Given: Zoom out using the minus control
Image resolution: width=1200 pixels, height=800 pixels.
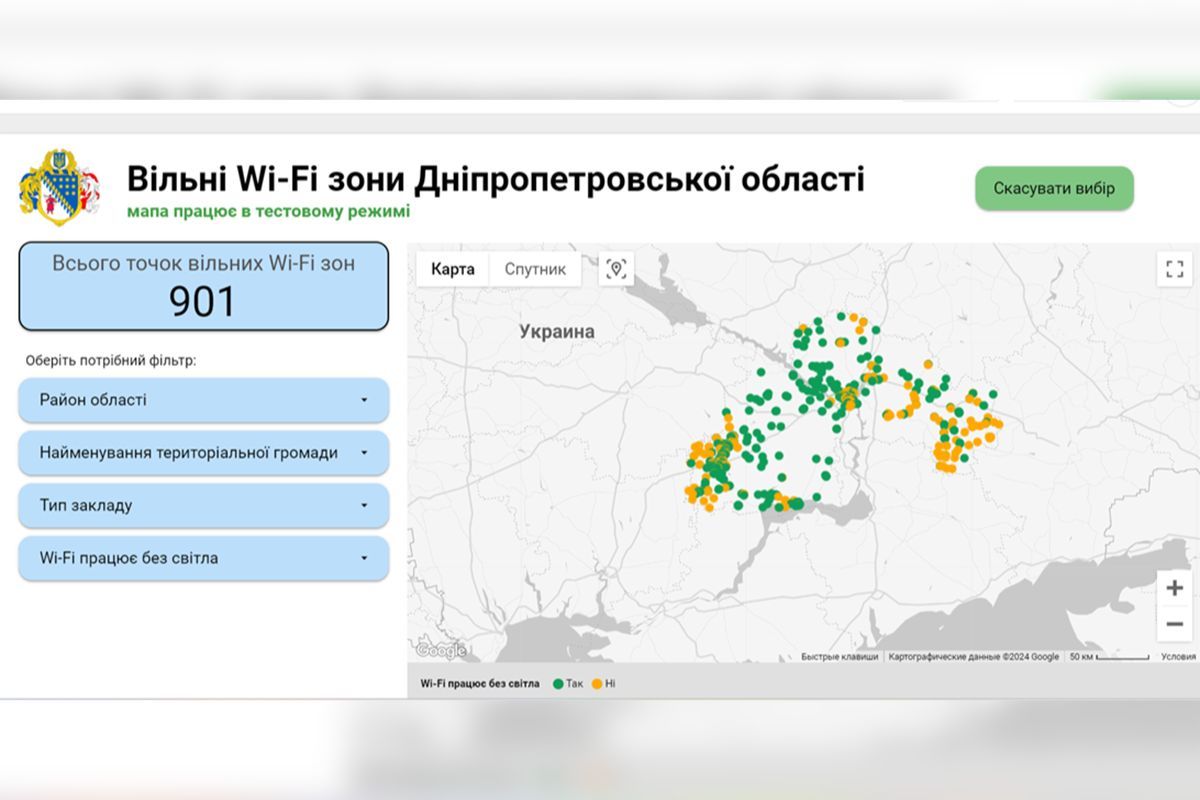Looking at the screenshot, I should pyautogui.click(x=1174, y=625).
